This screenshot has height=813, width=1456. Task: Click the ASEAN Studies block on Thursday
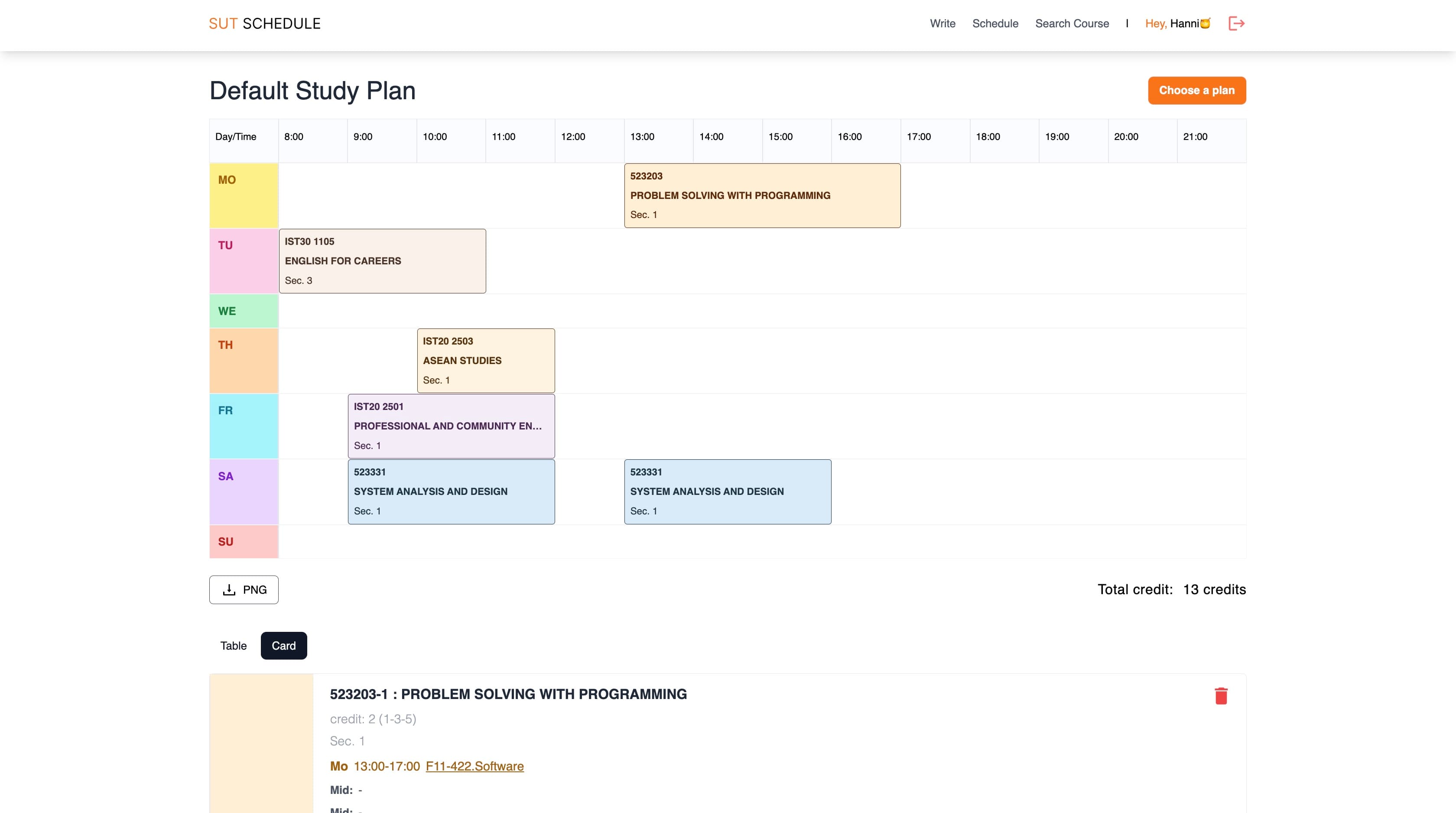[x=485, y=361]
